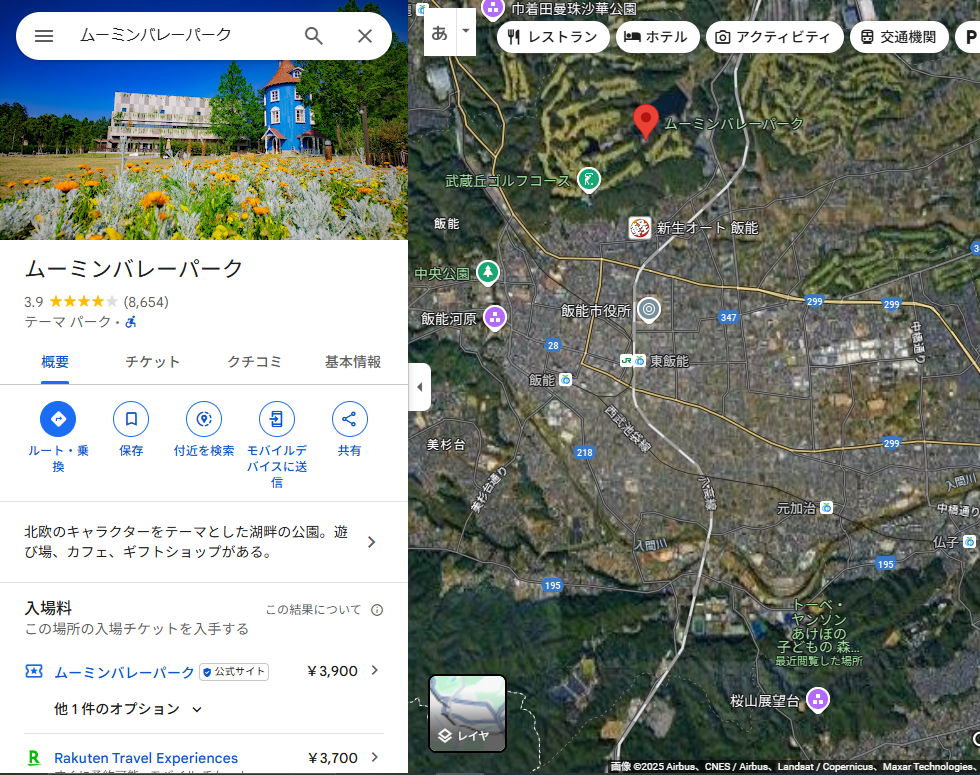Open the input mode dropdown arrow
The image size is (980, 775).
[x=466, y=31]
